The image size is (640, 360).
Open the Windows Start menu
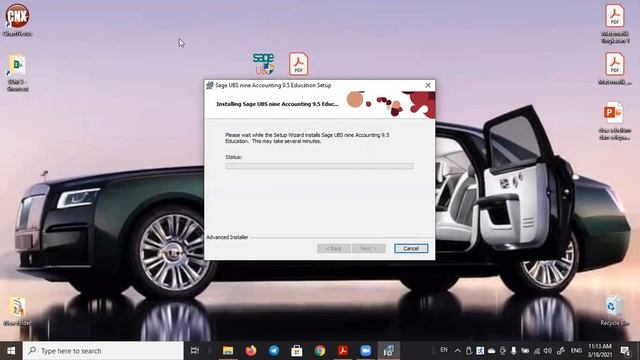pyautogui.click(x=11, y=351)
